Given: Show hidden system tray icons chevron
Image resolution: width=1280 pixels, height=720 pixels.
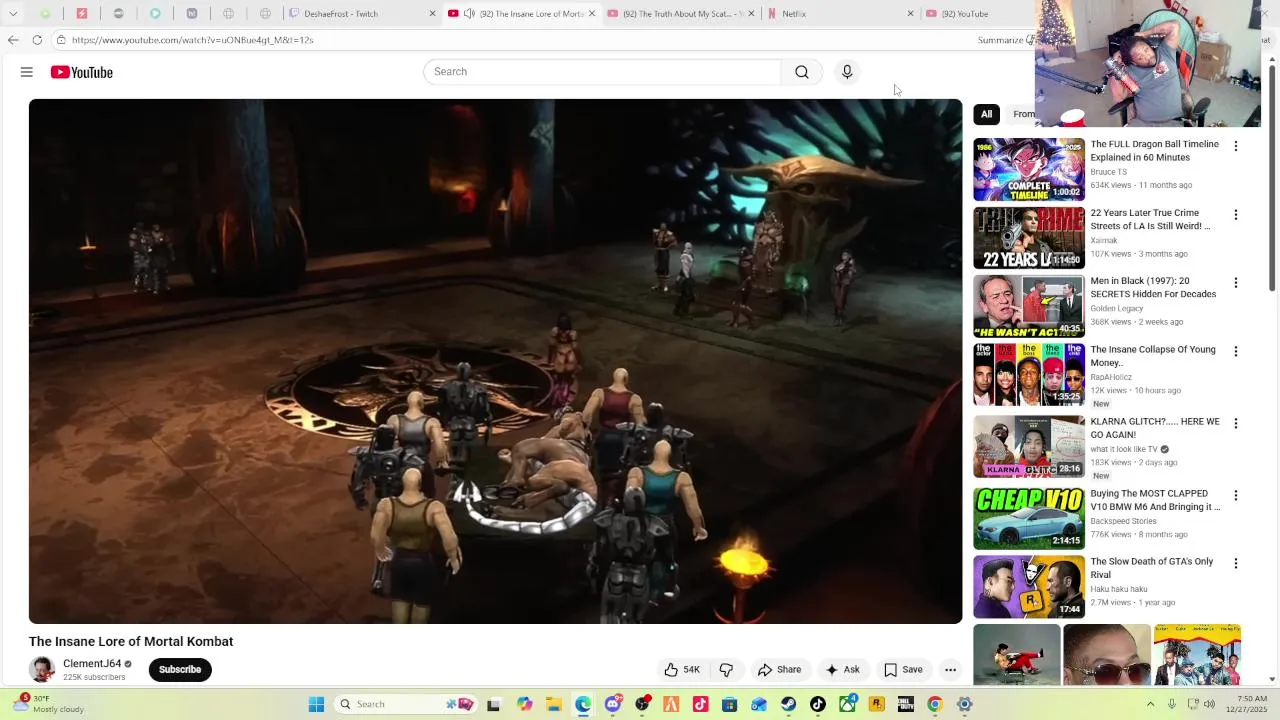Looking at the screenshot, I should [1150, 704].
